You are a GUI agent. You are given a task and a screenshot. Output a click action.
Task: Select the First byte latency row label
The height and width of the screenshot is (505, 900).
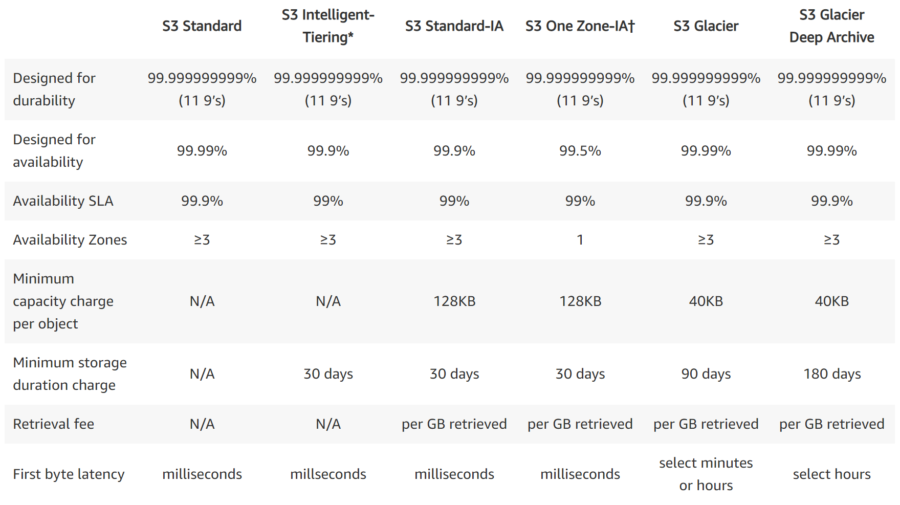[69, 474]
